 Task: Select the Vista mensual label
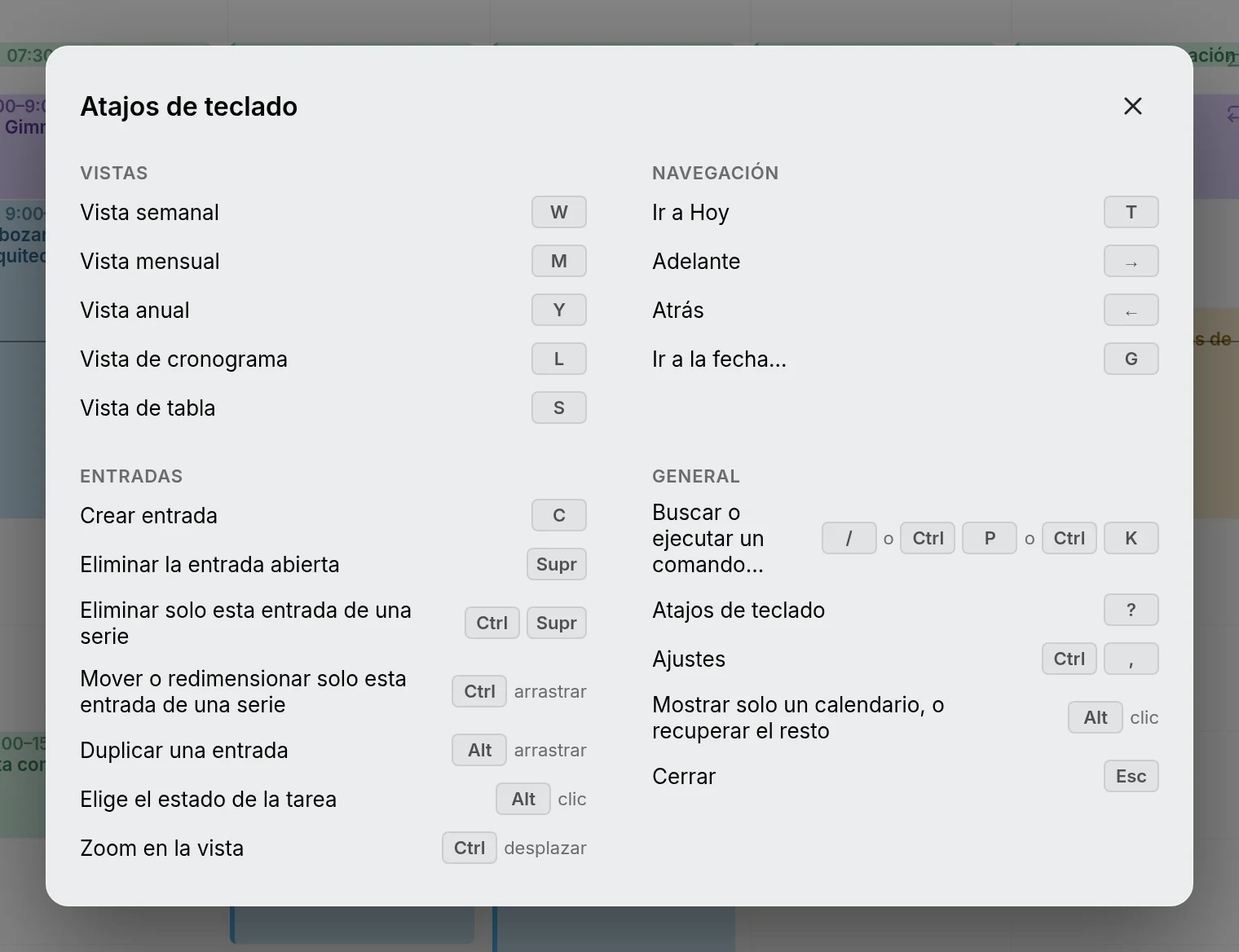[150, 262]
